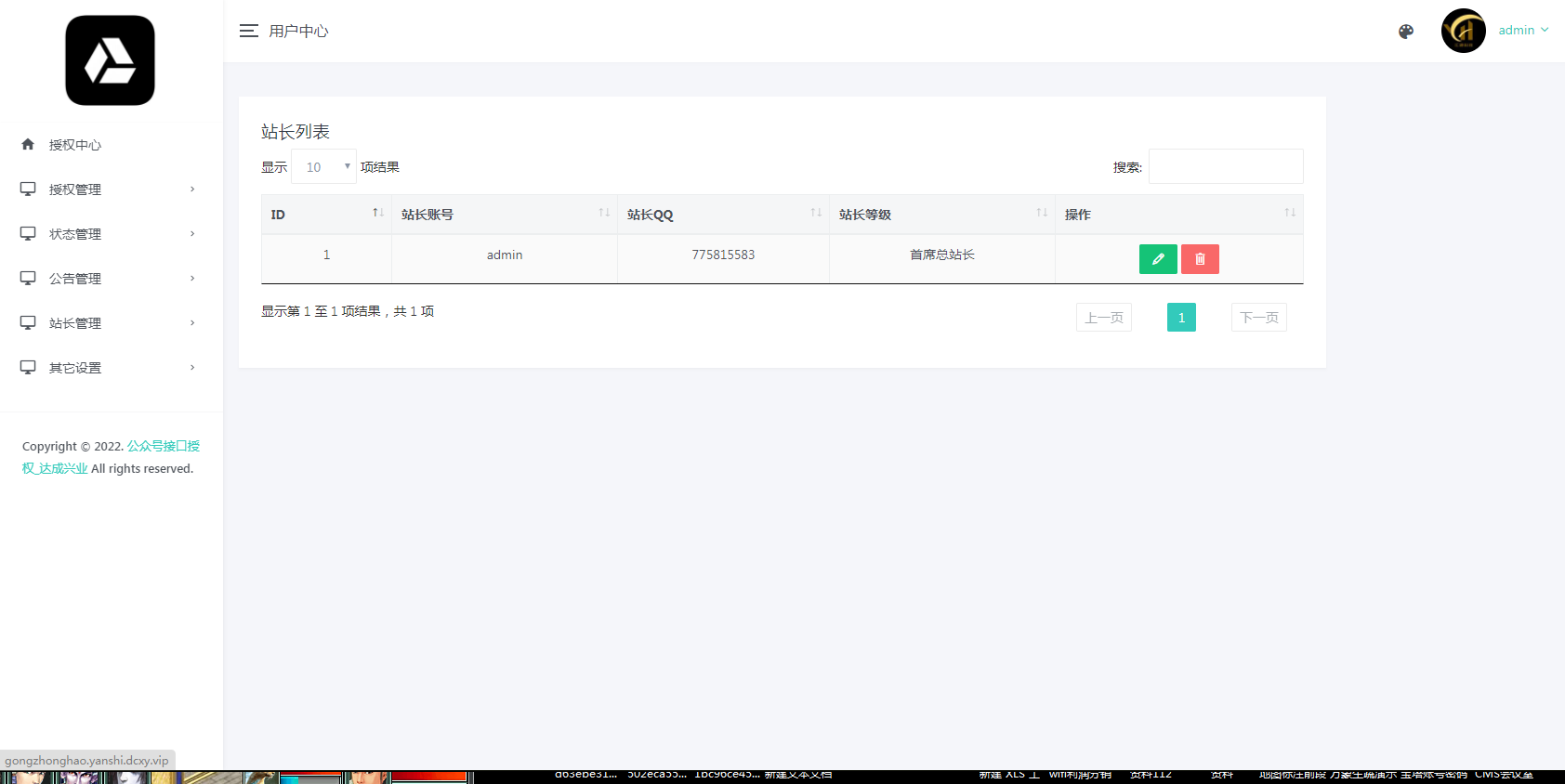This screenshot has width=1565, height=784.
Task: Click the admin profile avatar picture
Action: coord(1463,31)
